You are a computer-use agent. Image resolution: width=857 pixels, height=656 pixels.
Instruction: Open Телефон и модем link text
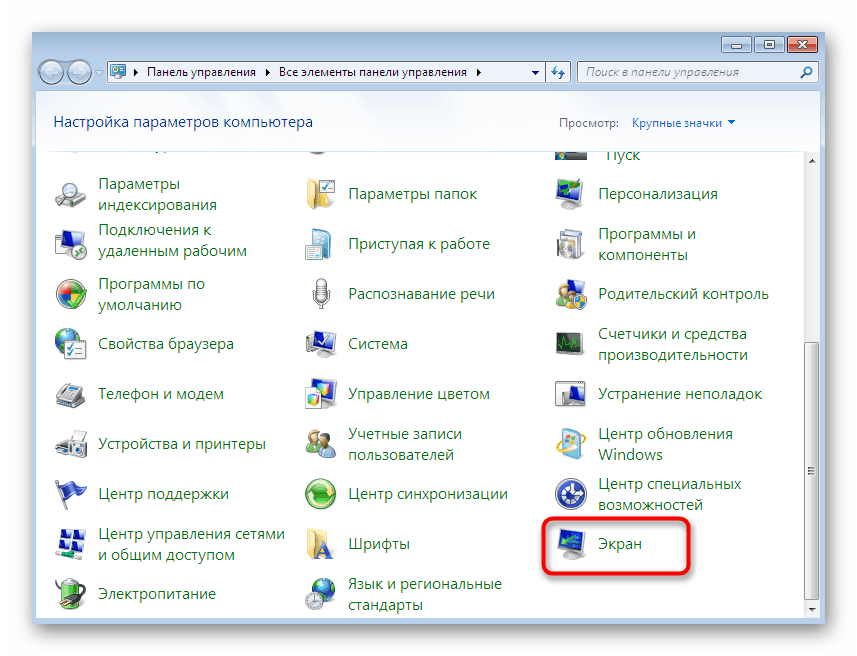click(x=161, y=394)
